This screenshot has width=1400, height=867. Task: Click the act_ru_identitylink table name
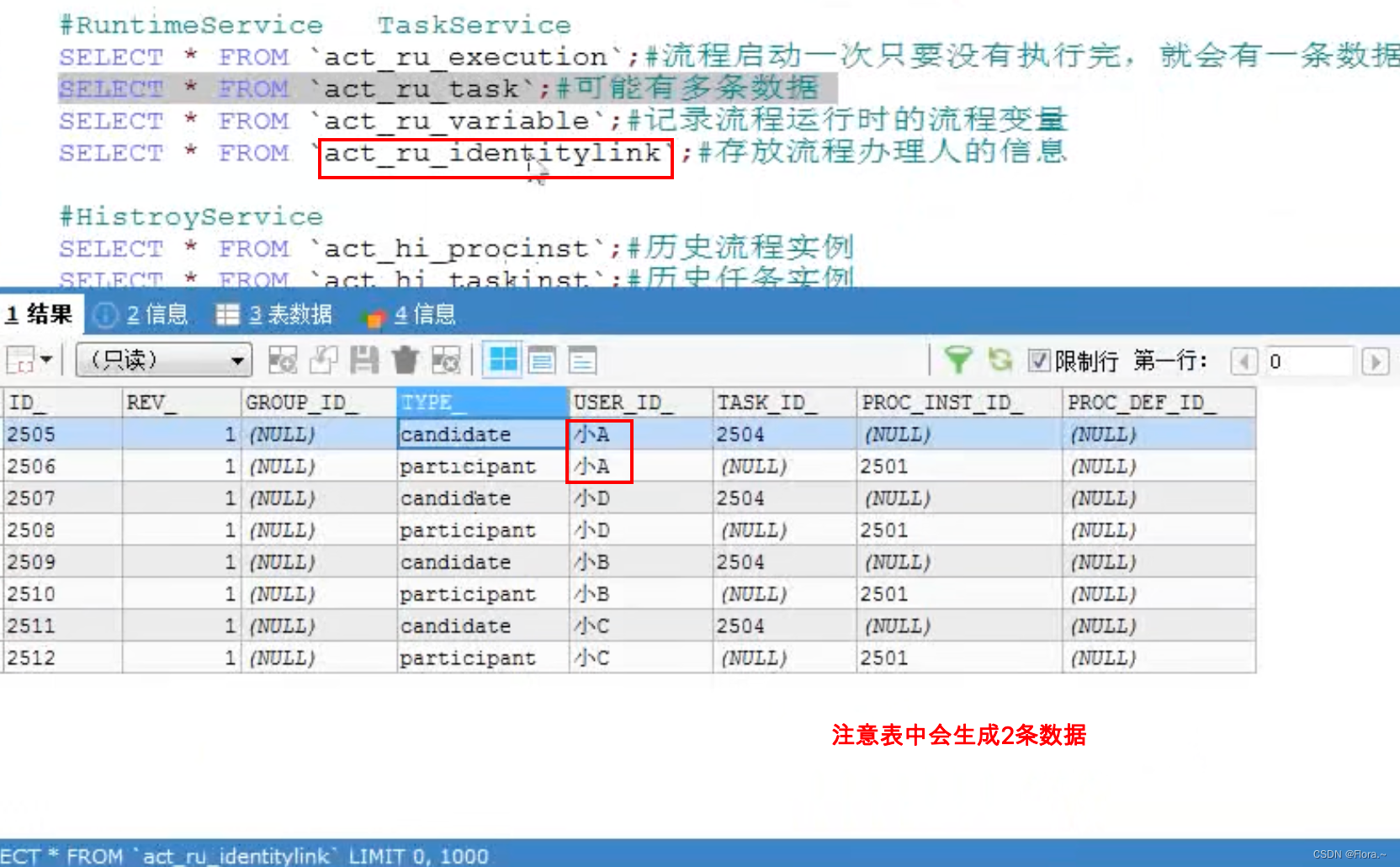coord(493,153)
